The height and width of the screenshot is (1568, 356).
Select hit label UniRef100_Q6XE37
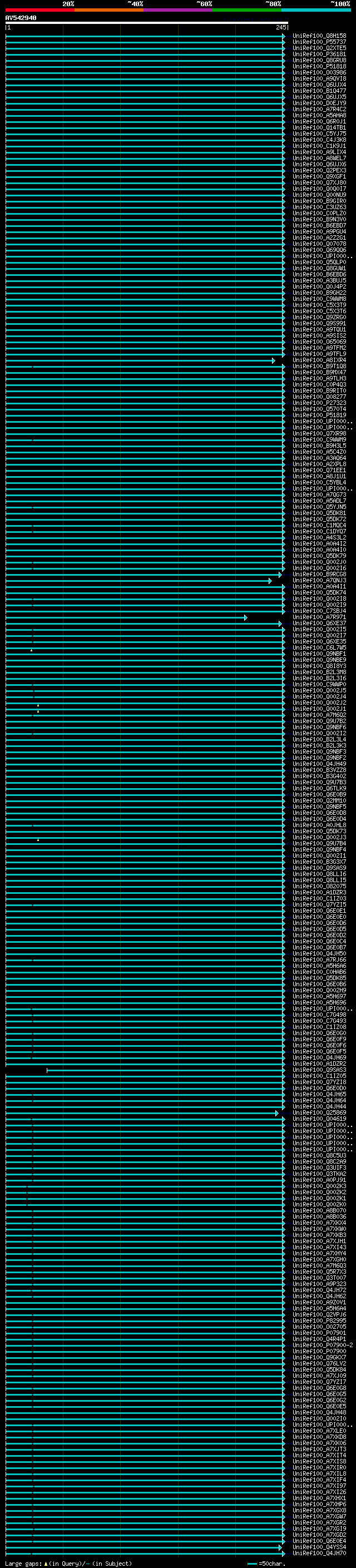[x=319, y=624]
